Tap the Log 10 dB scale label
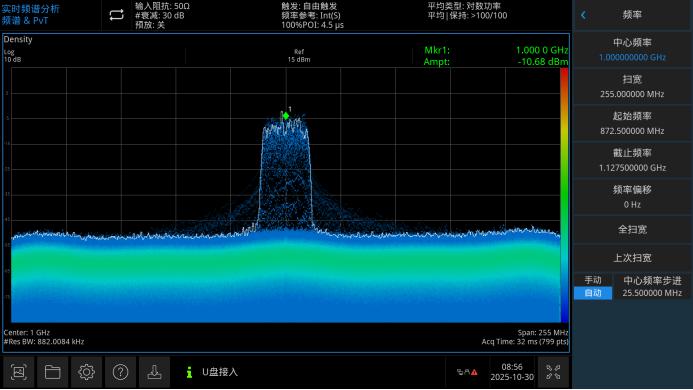Viewport: 693px width, 390px height. 12,56
